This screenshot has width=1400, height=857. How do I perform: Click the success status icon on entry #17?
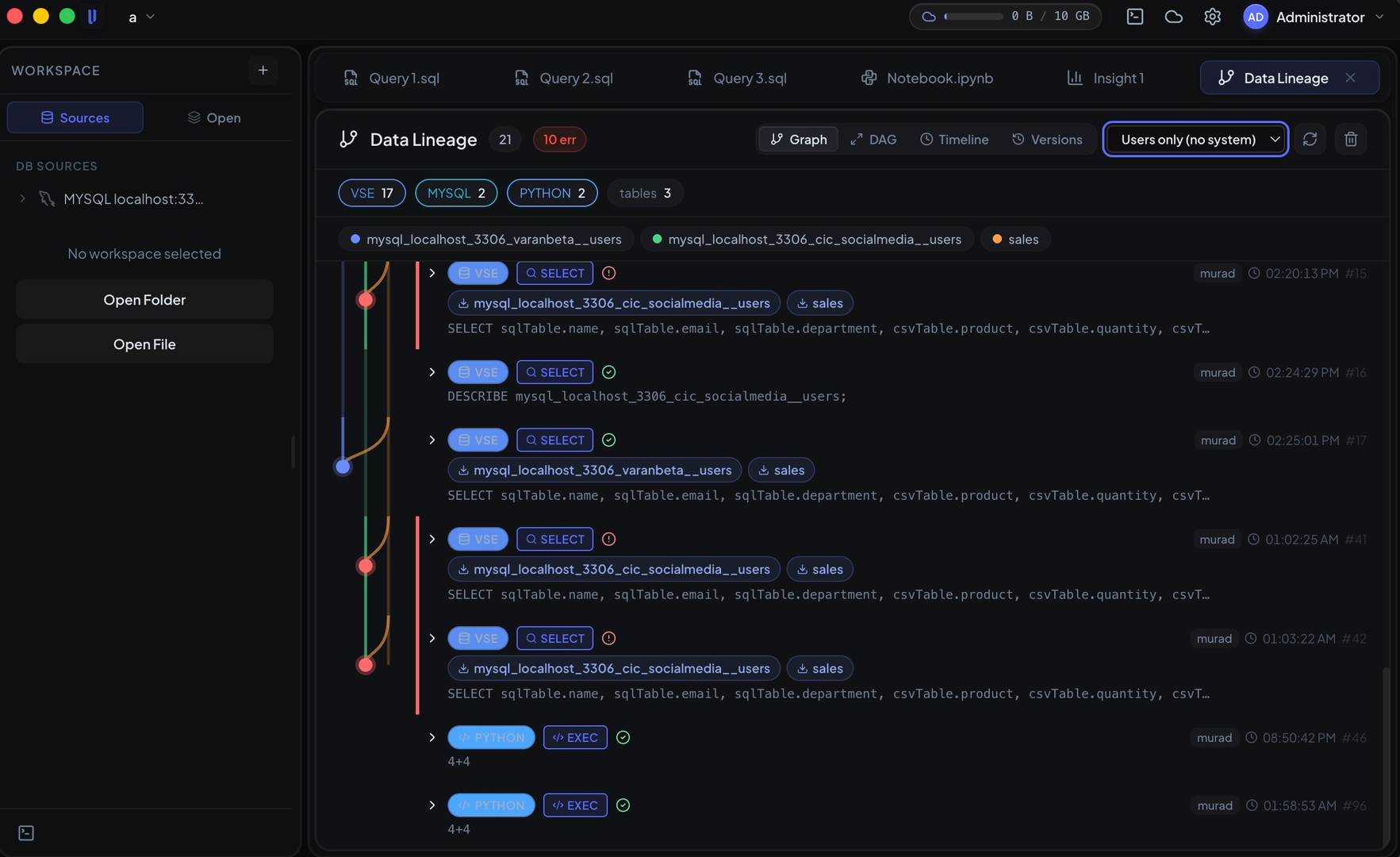pyautogui.click(x=608, y=440)
